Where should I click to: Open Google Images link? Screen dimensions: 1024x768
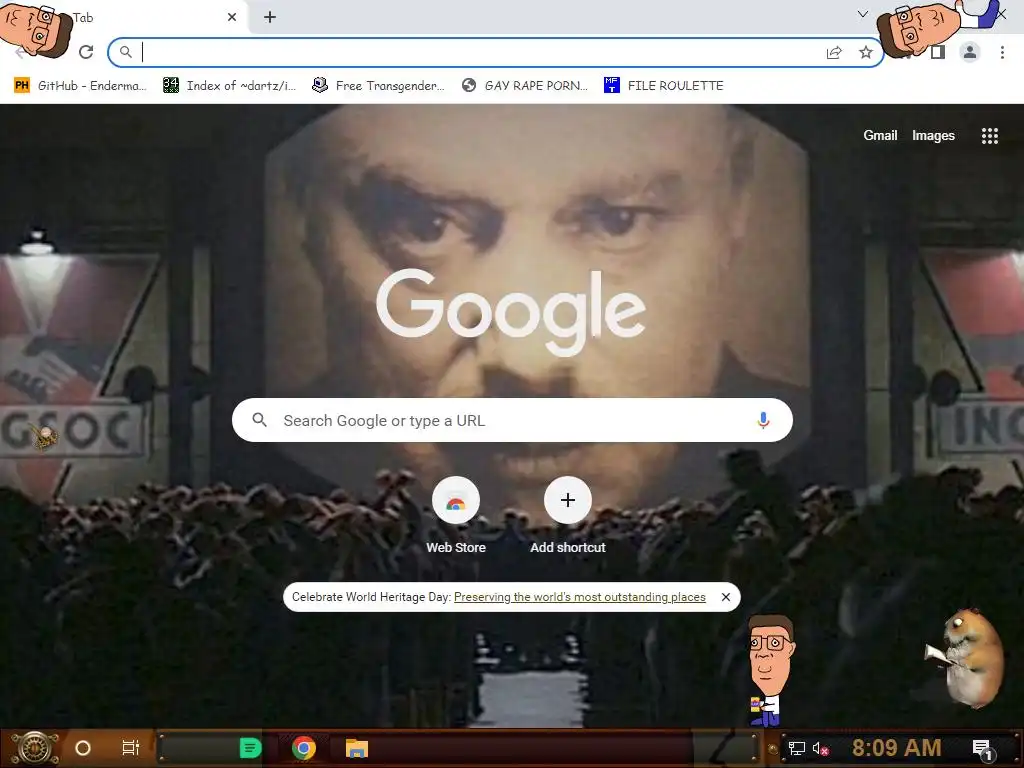(x=933, y=135)
